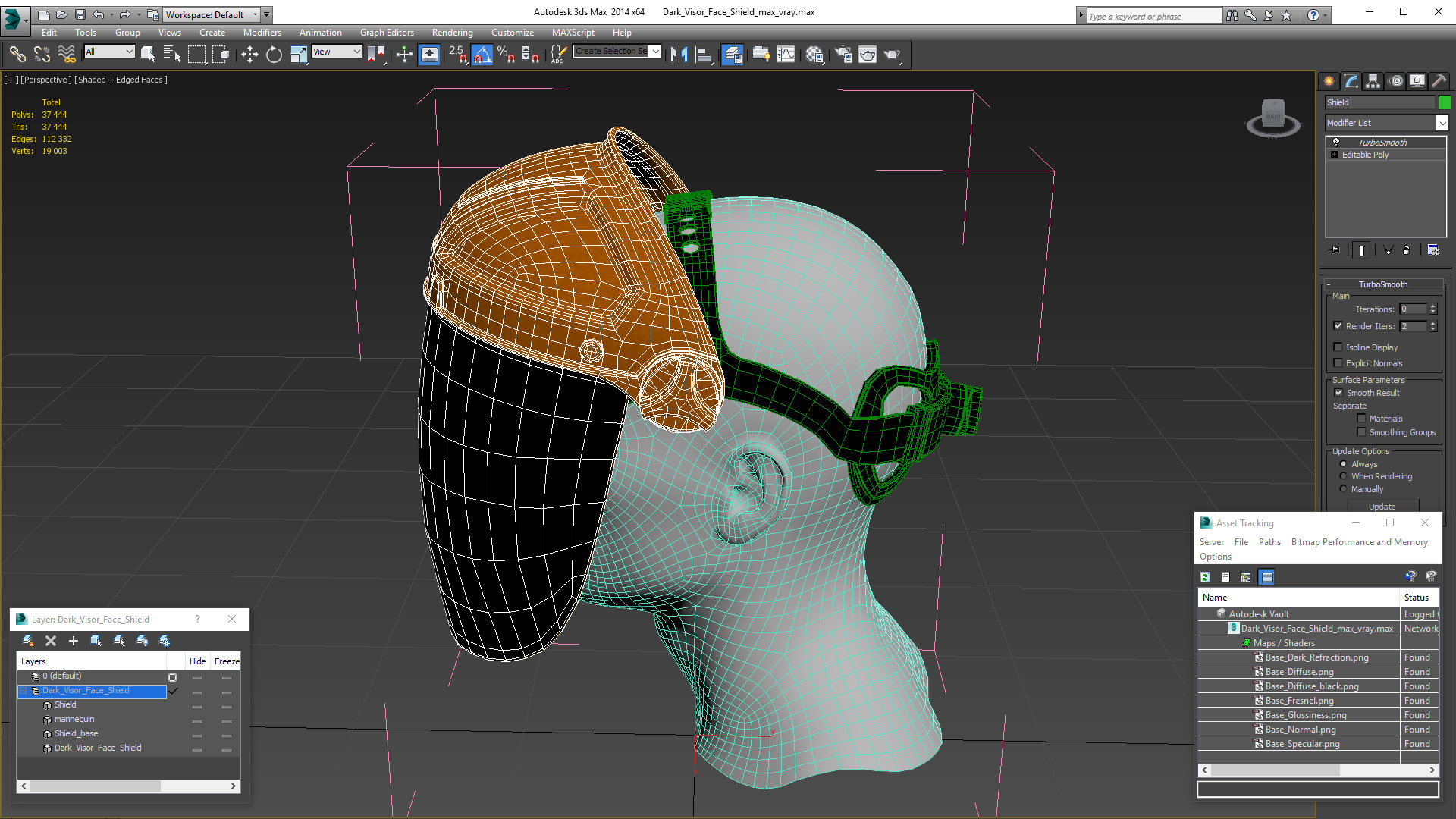Open the Modifiers menu
This screenshot has width=1456, height=819.
pyautogui.click(x=262, y=33)
